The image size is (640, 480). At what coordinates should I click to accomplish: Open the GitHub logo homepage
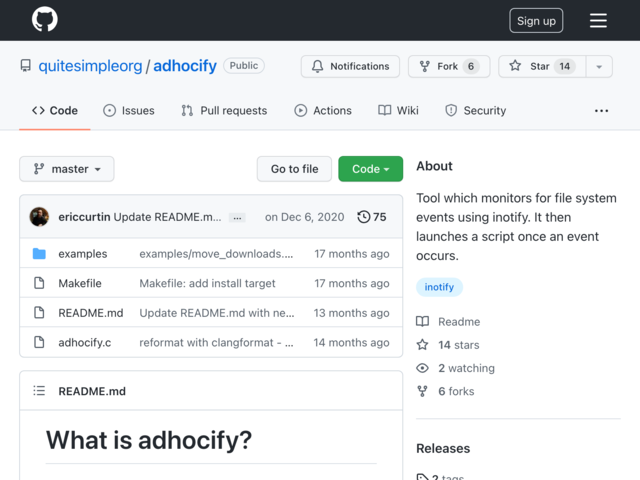click(x=45, y=20)
